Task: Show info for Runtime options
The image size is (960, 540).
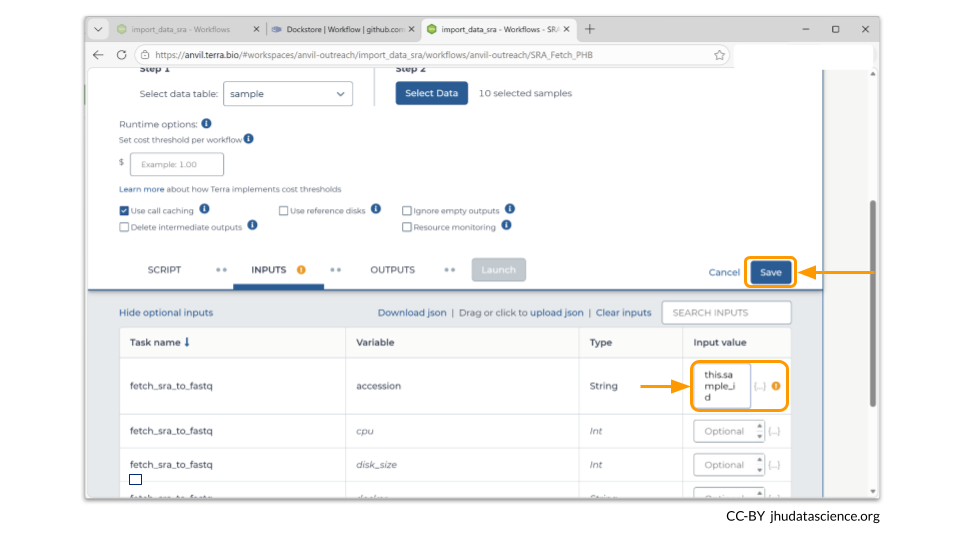Action: (x=206, y=124)
